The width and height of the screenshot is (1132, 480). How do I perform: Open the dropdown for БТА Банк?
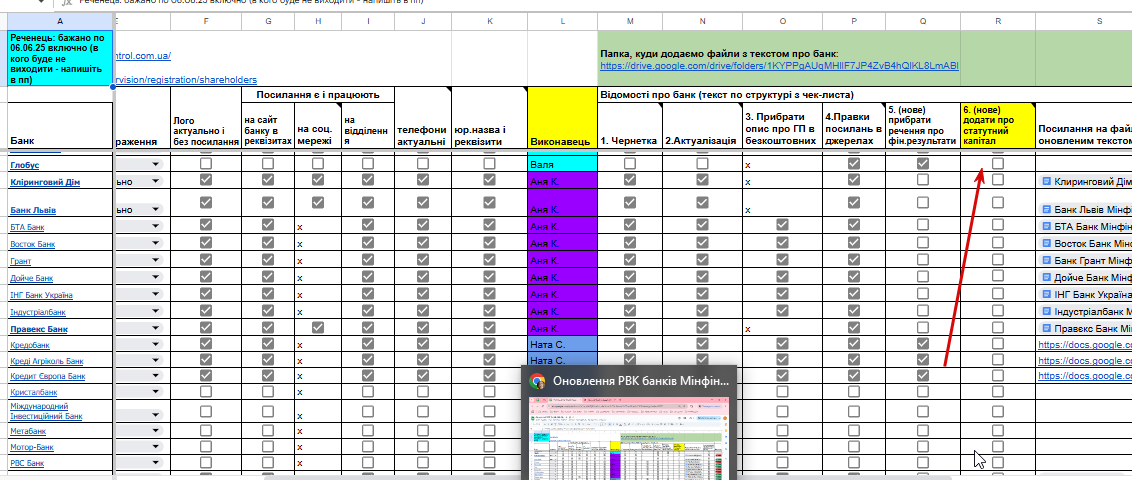[155, 227]
